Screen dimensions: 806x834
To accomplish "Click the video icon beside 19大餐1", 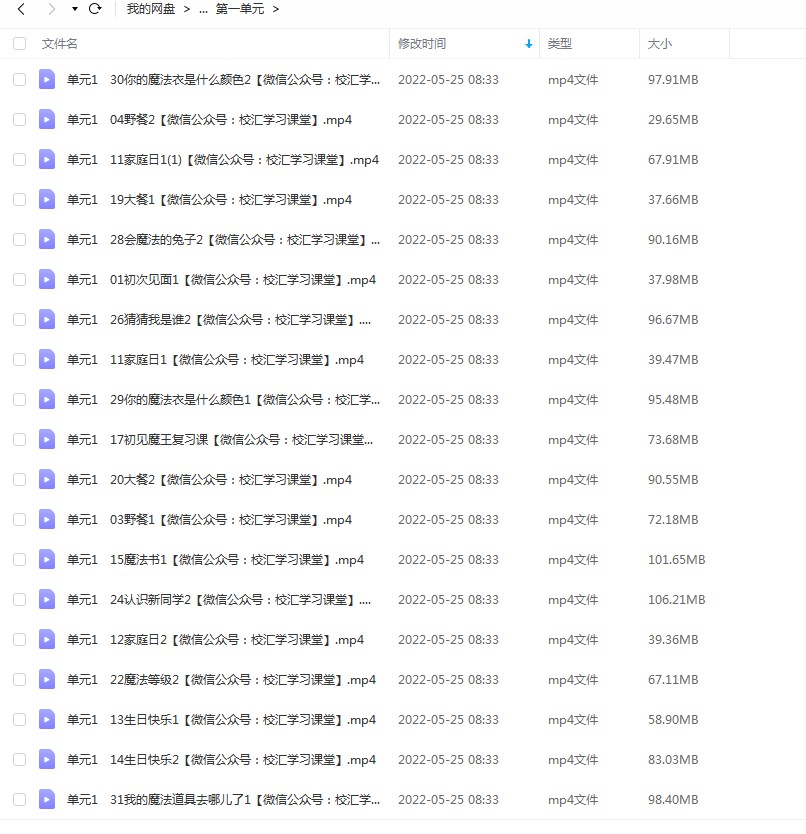I will click(47, 199).
